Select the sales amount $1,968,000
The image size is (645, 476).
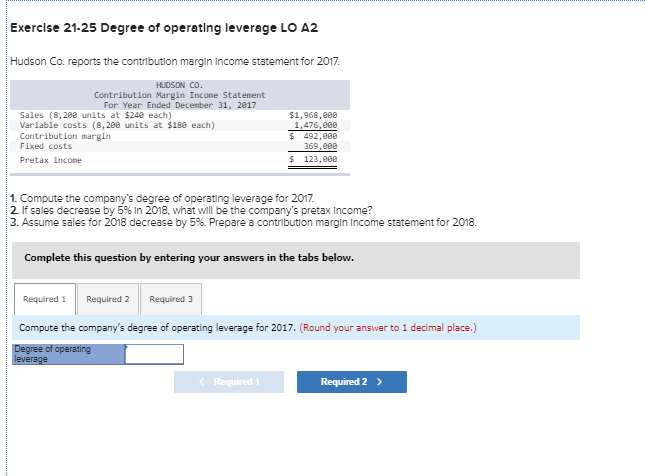pyautogui.click(x=313, y=115)
